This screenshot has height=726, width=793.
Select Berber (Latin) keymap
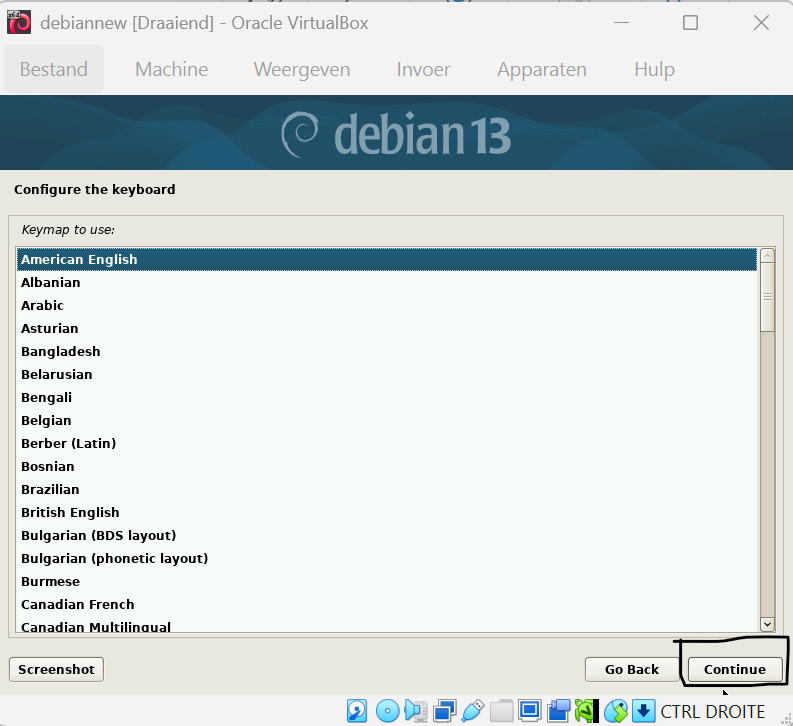coord(387,443)
